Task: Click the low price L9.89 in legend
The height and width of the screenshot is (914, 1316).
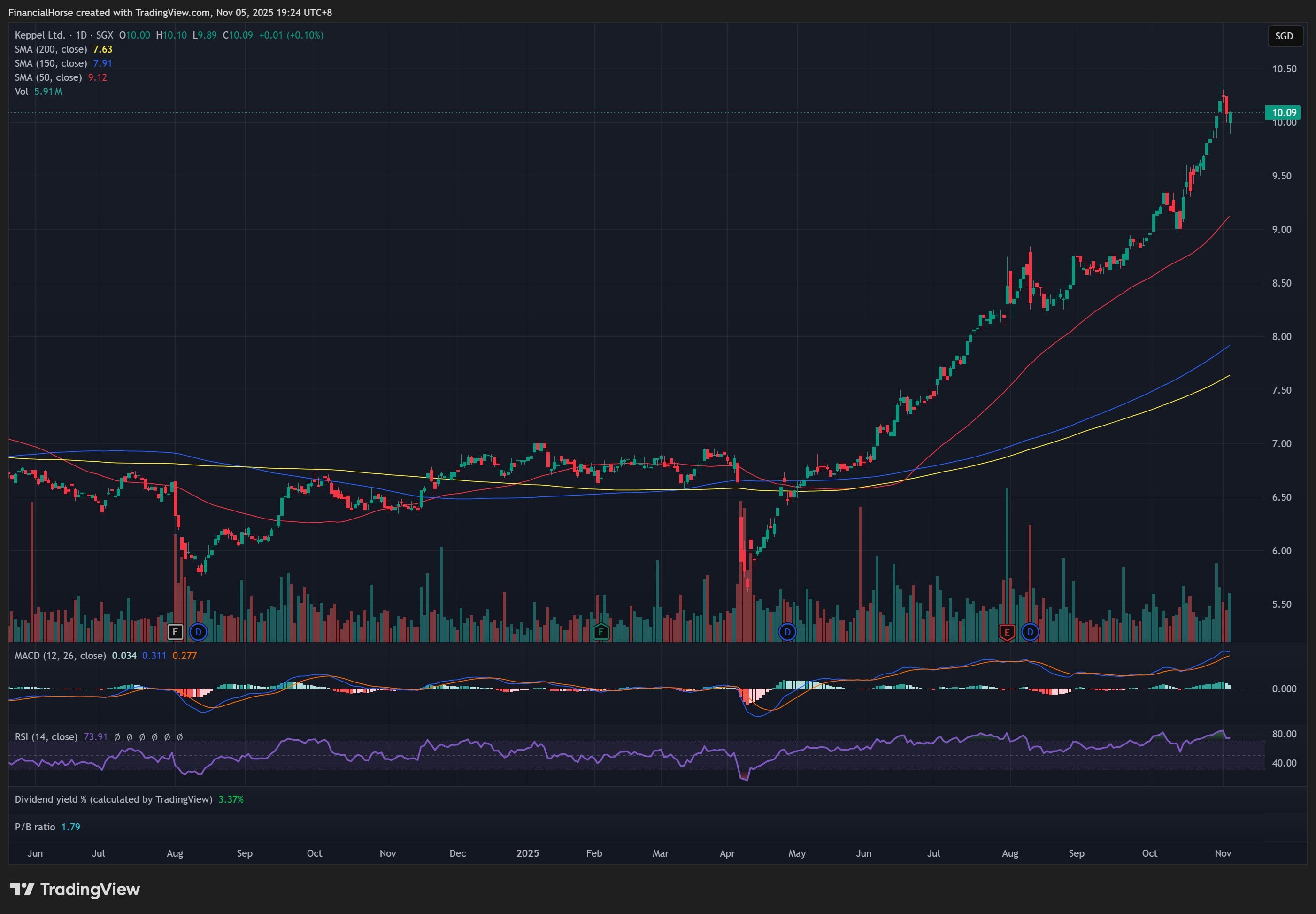Action: (204, 35)
